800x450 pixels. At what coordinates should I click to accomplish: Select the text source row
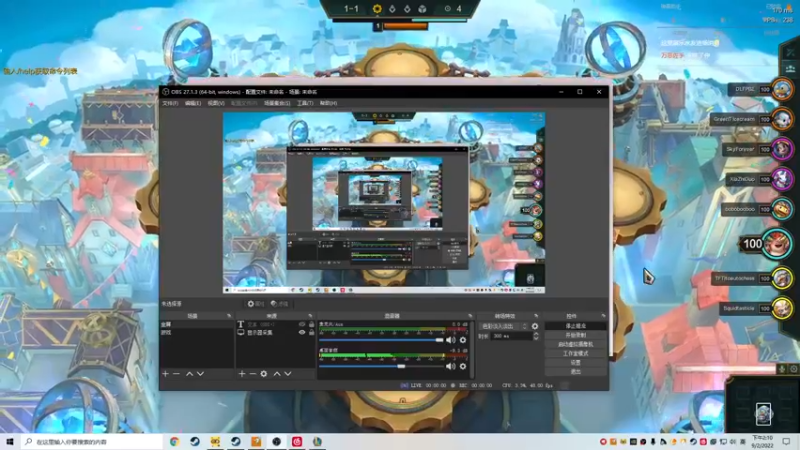pyautogui.click(x=275, y=324)
